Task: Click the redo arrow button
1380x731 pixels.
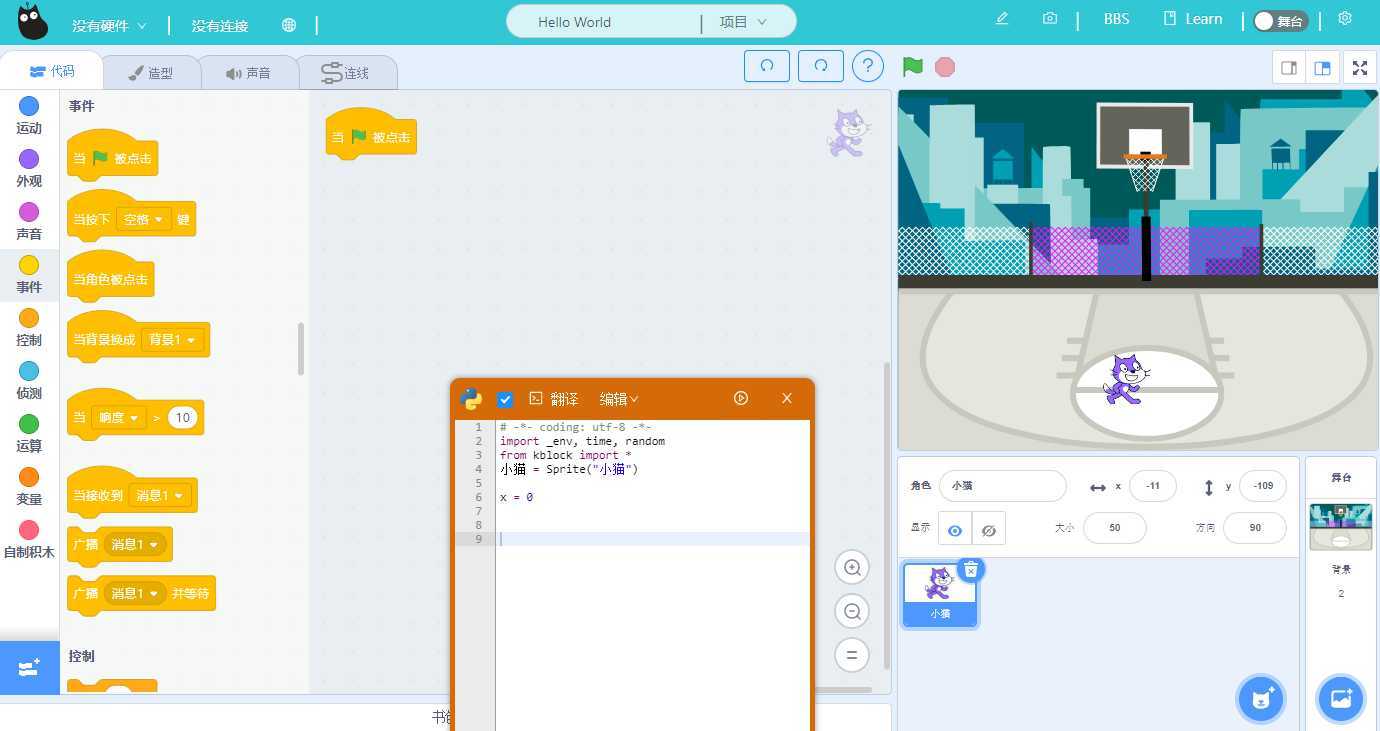Action: tap(821, 66)
